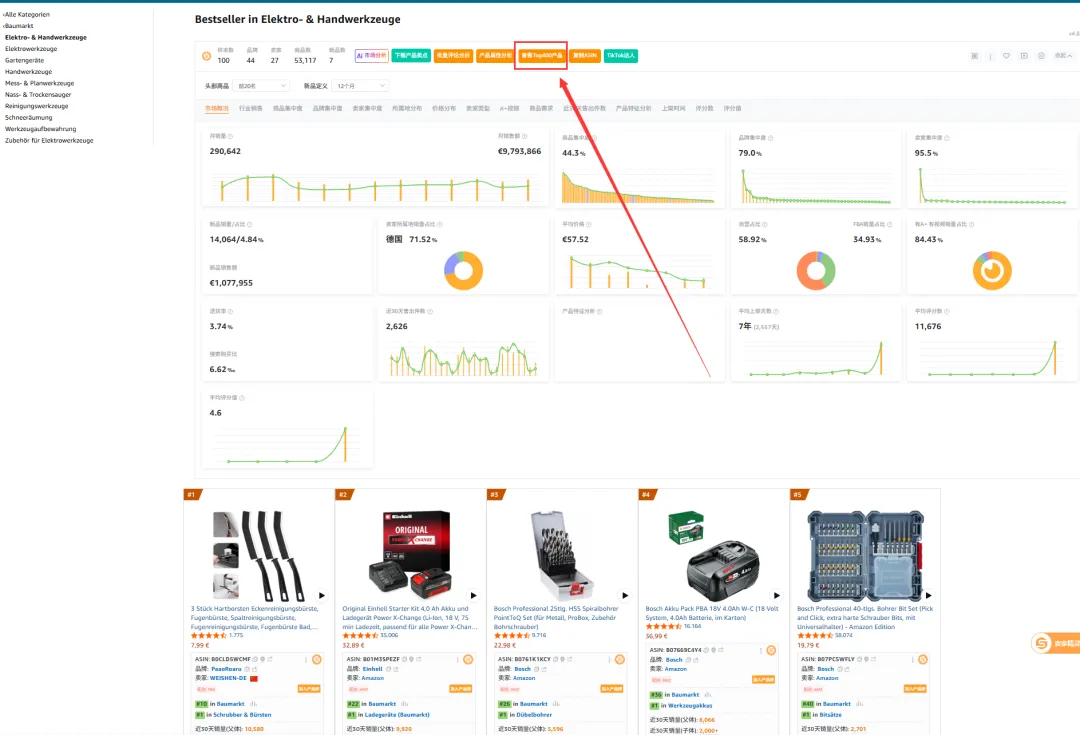
Task: Click the orange seller-sprite logo beside sample count
Action: coord(207,56)
